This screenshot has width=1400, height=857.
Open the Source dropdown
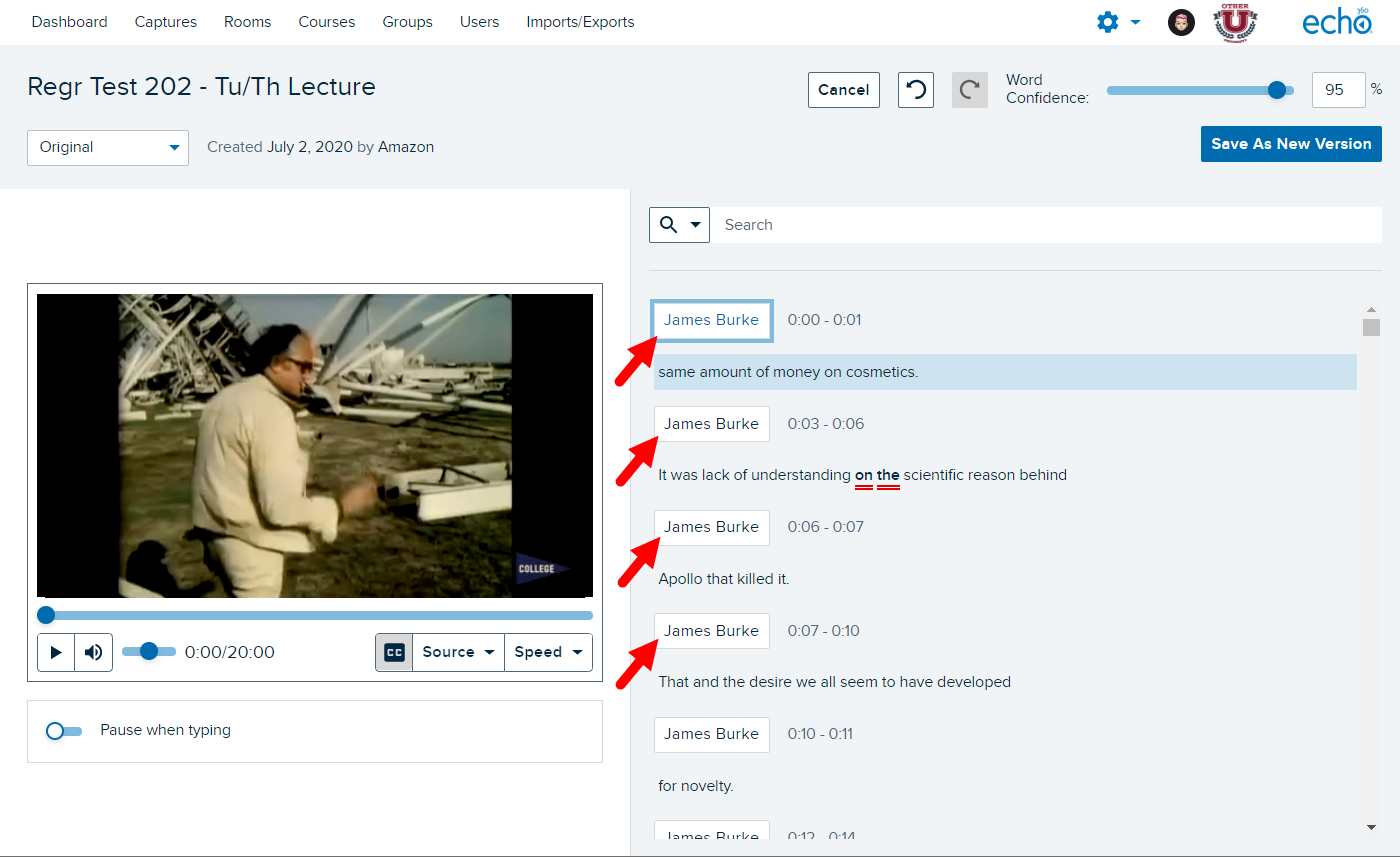pos(458,652)
